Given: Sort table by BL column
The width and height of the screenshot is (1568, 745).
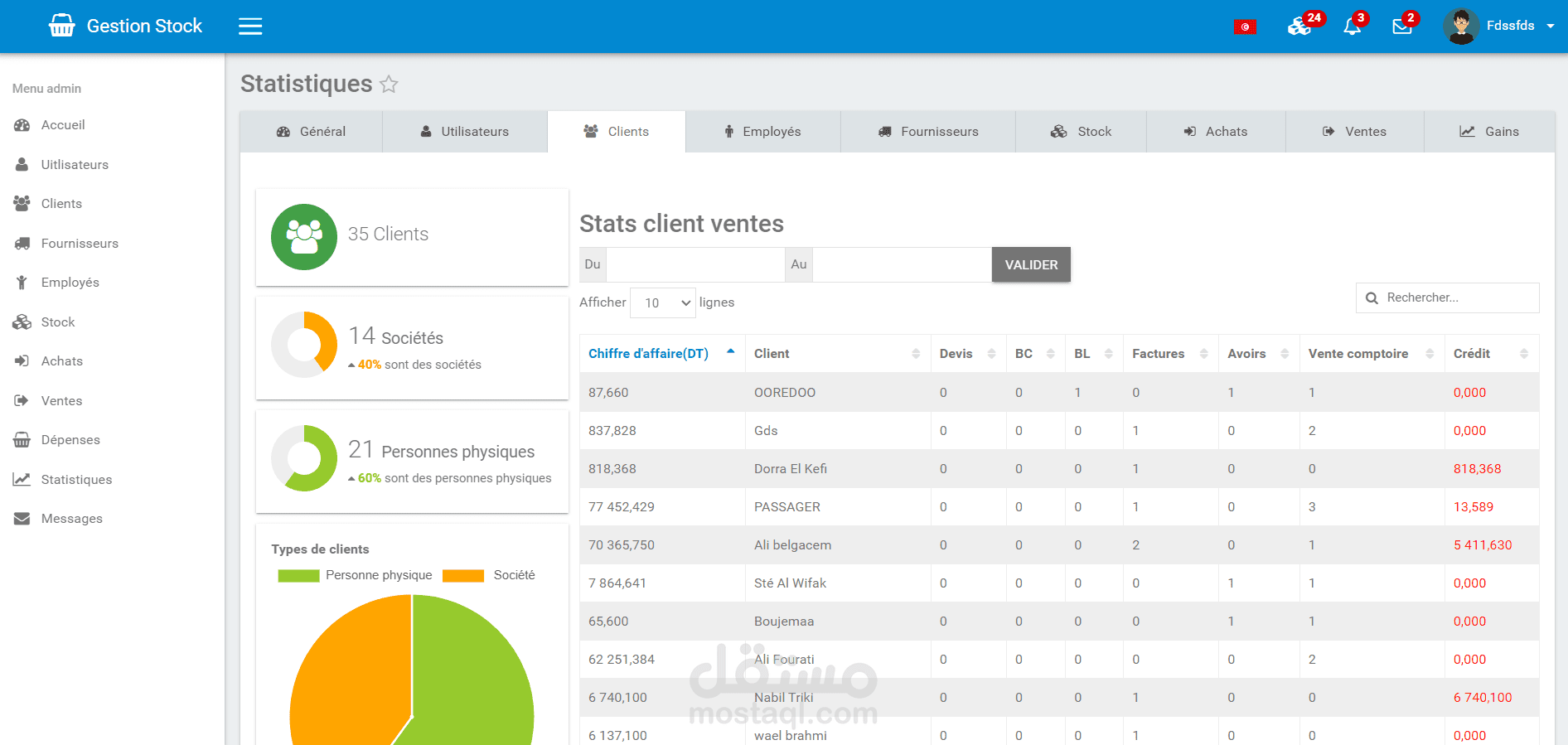Looking at the screenshot, I should (x=1094, y=354).
